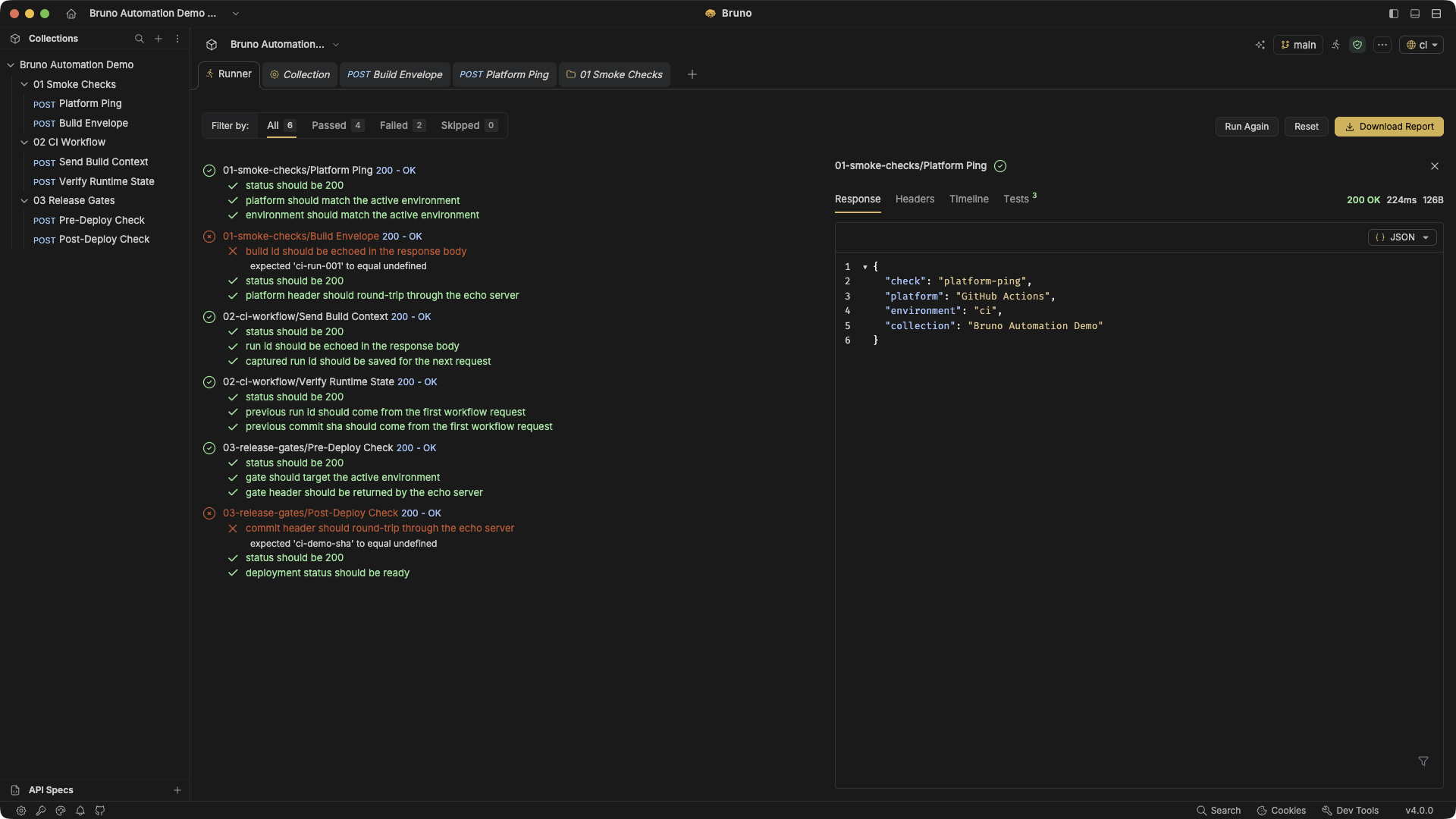
Task: Toggle the bottom panel layout icon
Action: tap(1415, 14)
